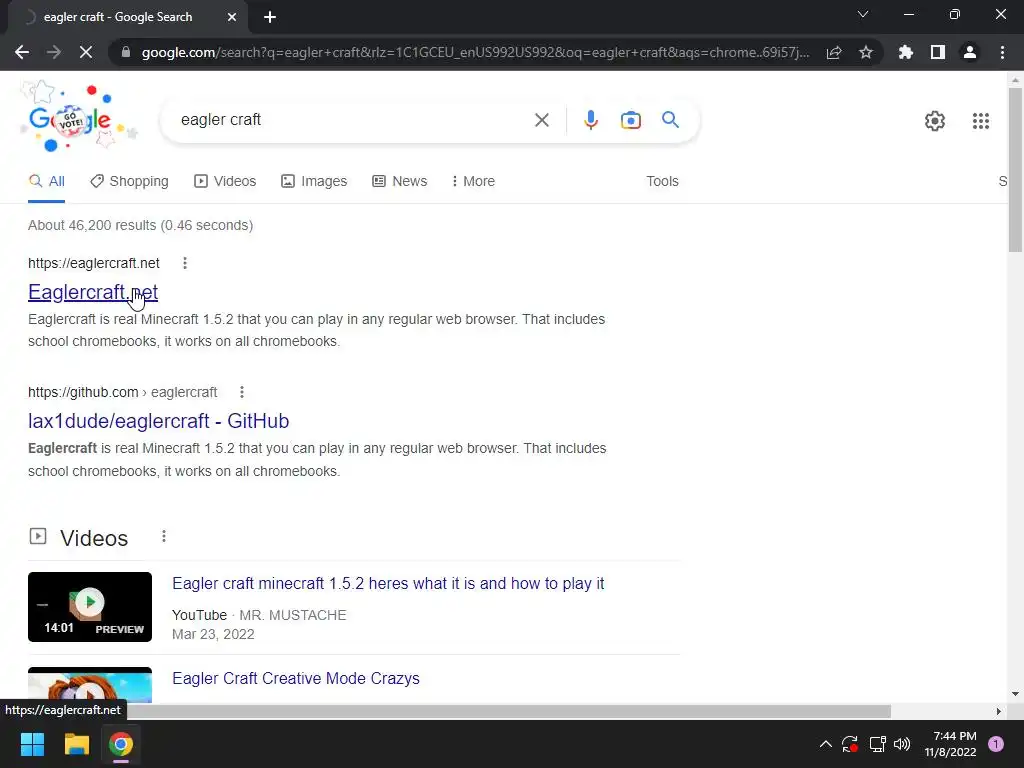Open Google apps grid
The height and width of the screenshot is (768, 1024).
981,121
